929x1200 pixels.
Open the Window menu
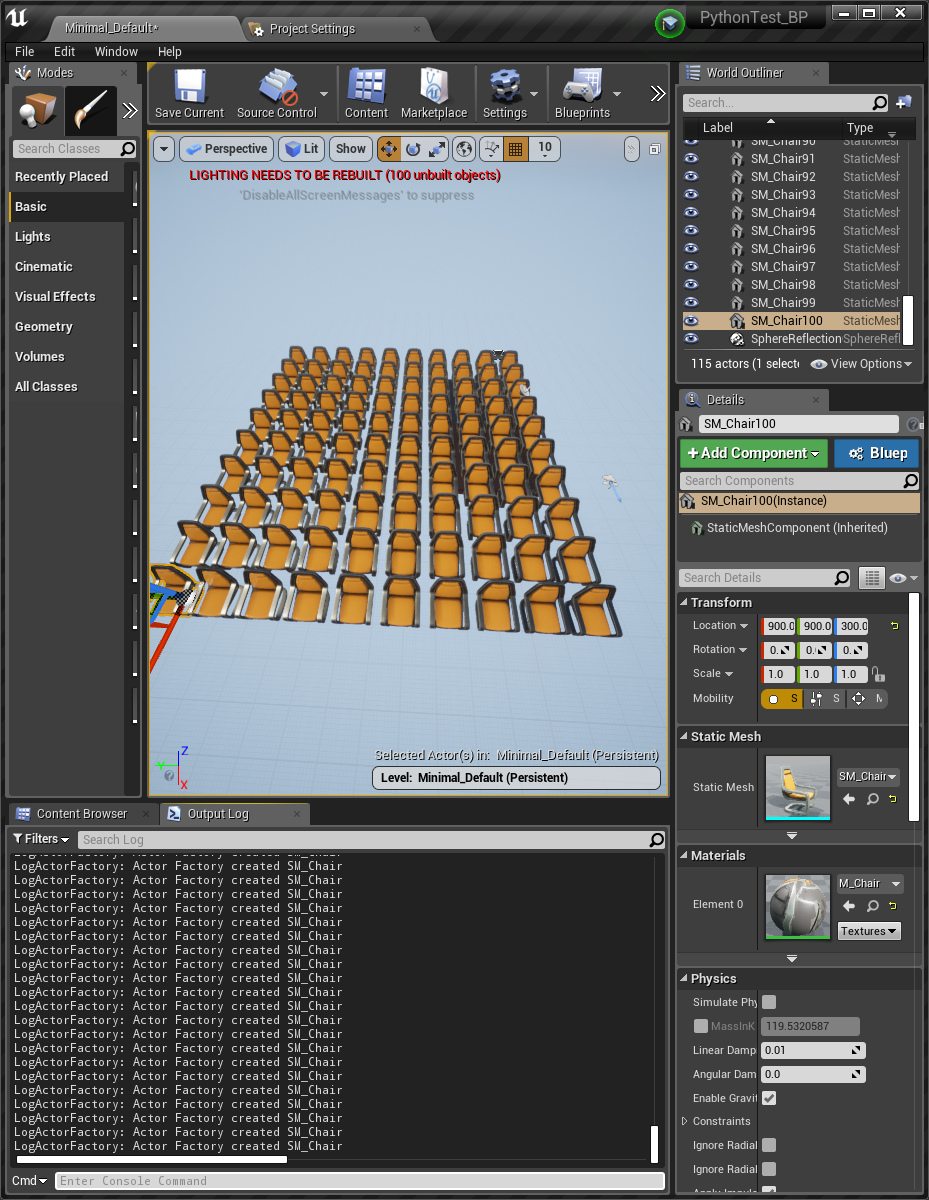pyautogui.click(x=116, y=51)
